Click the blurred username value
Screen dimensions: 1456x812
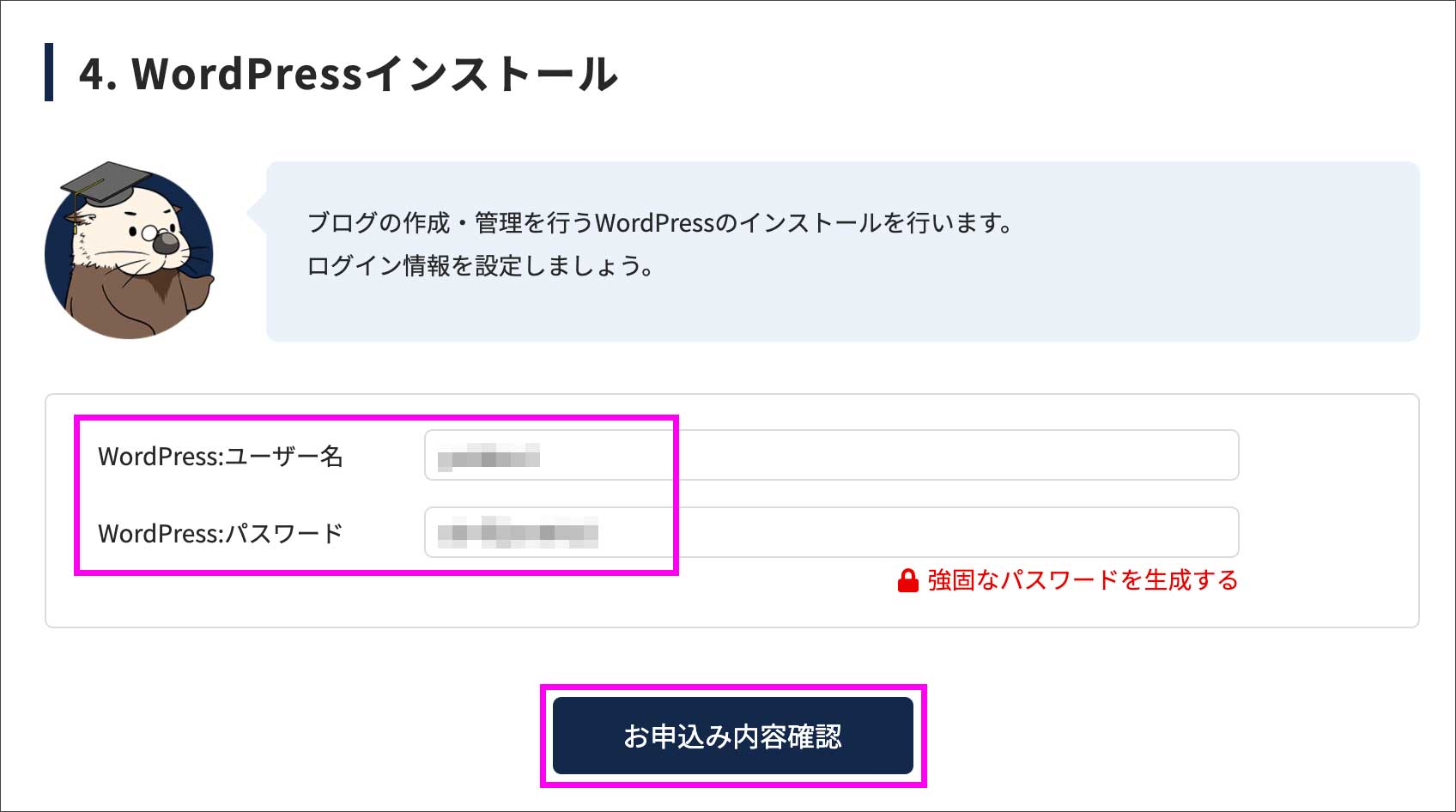[x=488, y=456]
